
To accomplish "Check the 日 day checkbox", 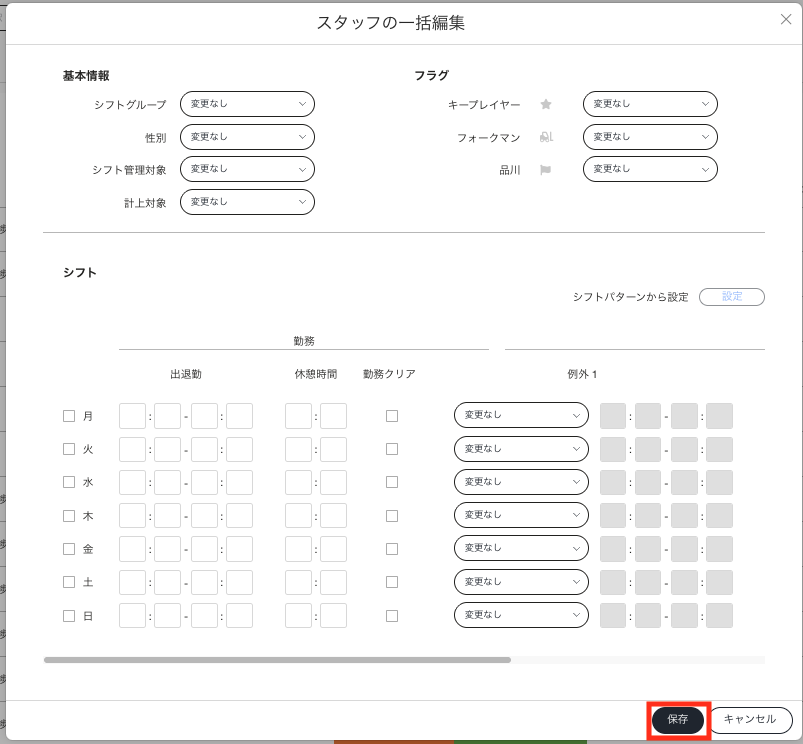I will pyautogui.click(x=69, y=615).
